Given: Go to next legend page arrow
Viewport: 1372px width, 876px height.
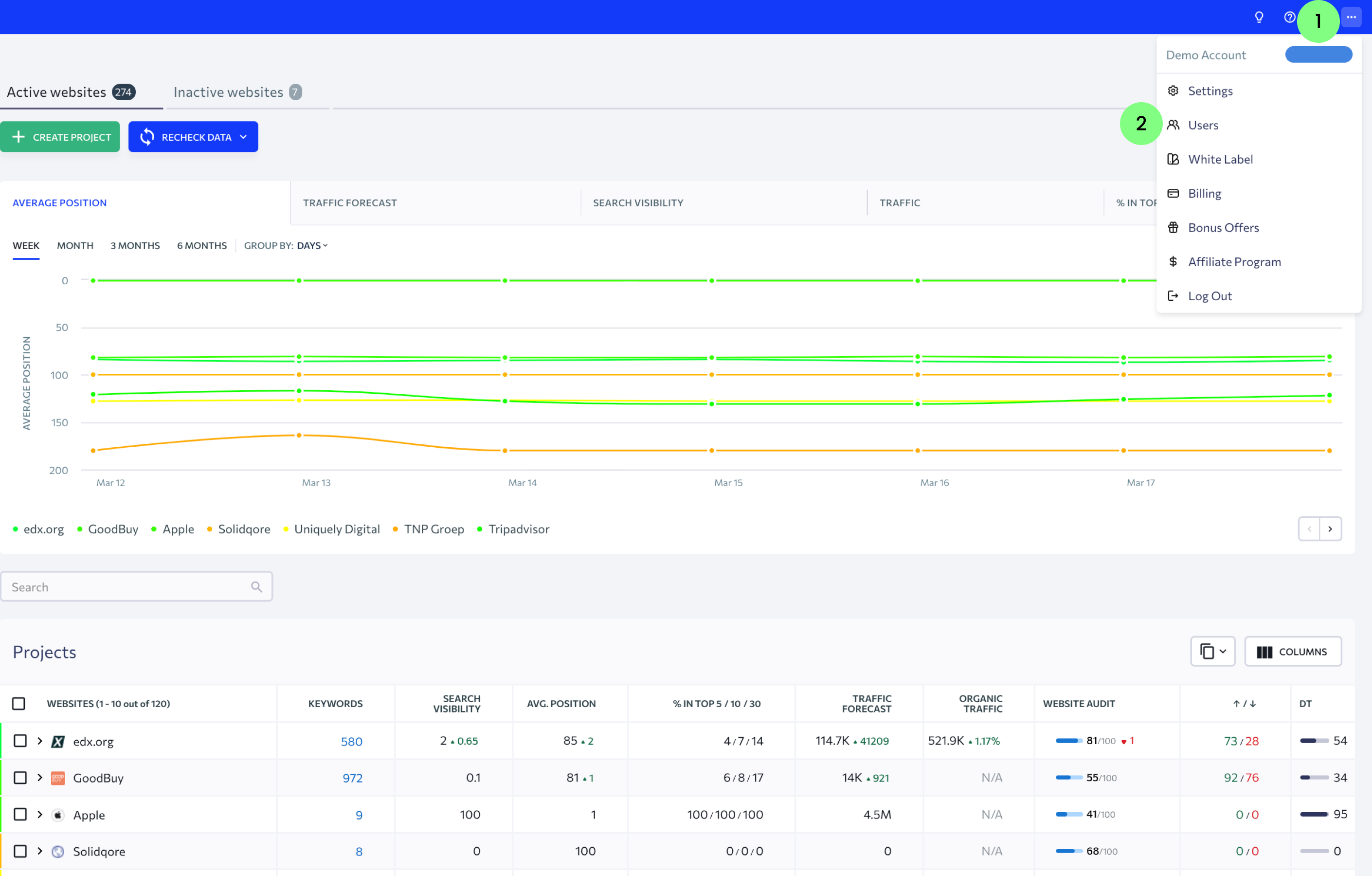Looking at the screenshot, I should click(1330, 529).
